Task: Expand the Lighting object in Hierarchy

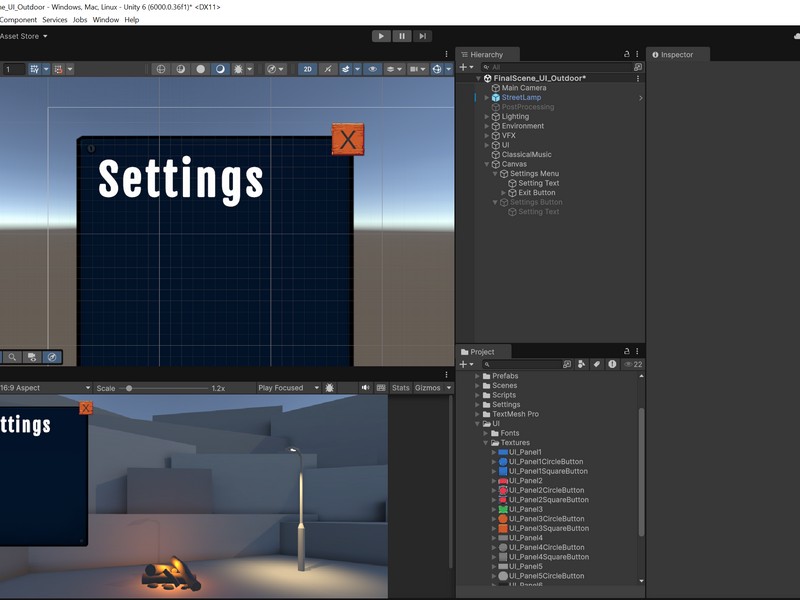Action: pyautogui.click(x=487, y=117)
